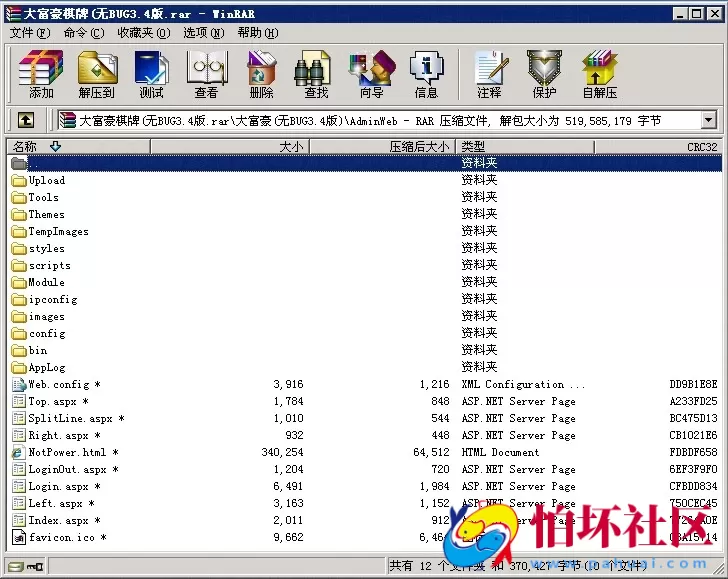Create 自解压 (SFX) archive

(x=599, y=74)
